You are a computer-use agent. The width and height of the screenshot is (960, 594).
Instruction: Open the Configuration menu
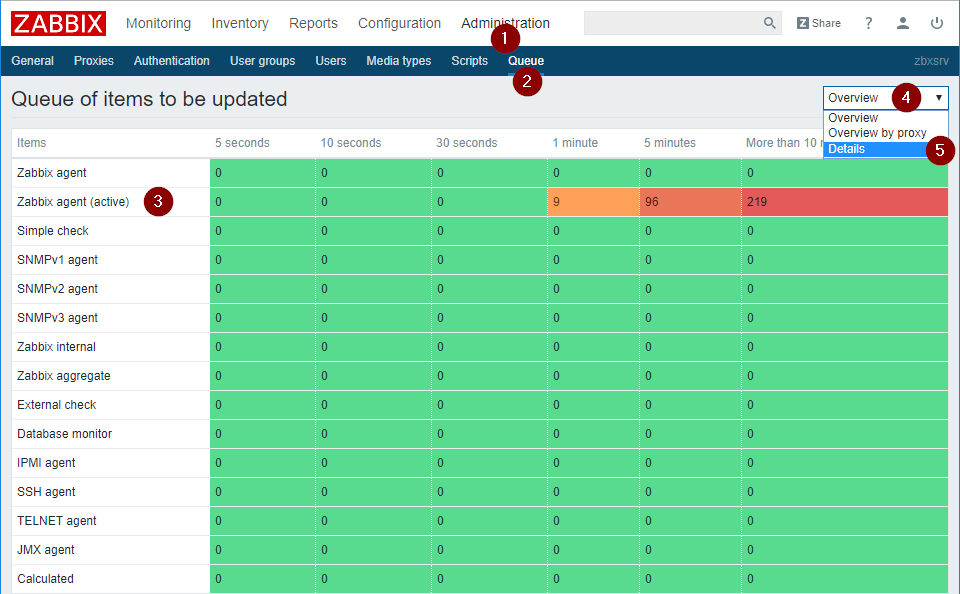coord(399,23)
